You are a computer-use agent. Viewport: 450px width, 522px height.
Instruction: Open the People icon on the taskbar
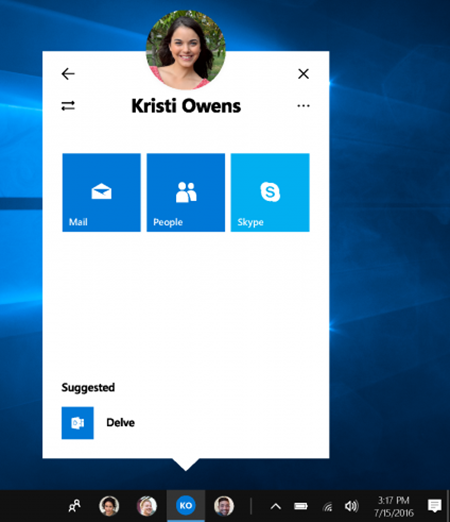[75, 506]
